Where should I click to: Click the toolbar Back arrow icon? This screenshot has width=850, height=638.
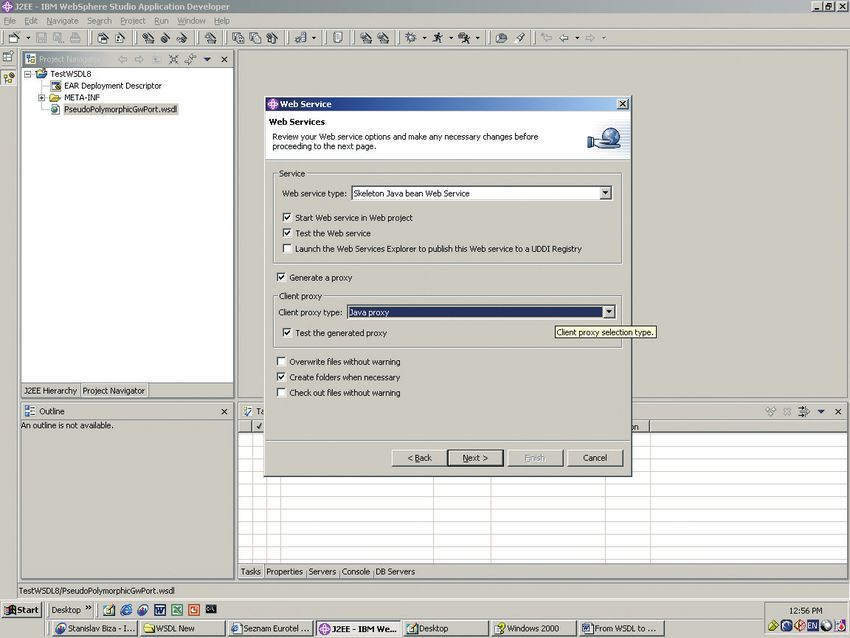tap(564, 37)
